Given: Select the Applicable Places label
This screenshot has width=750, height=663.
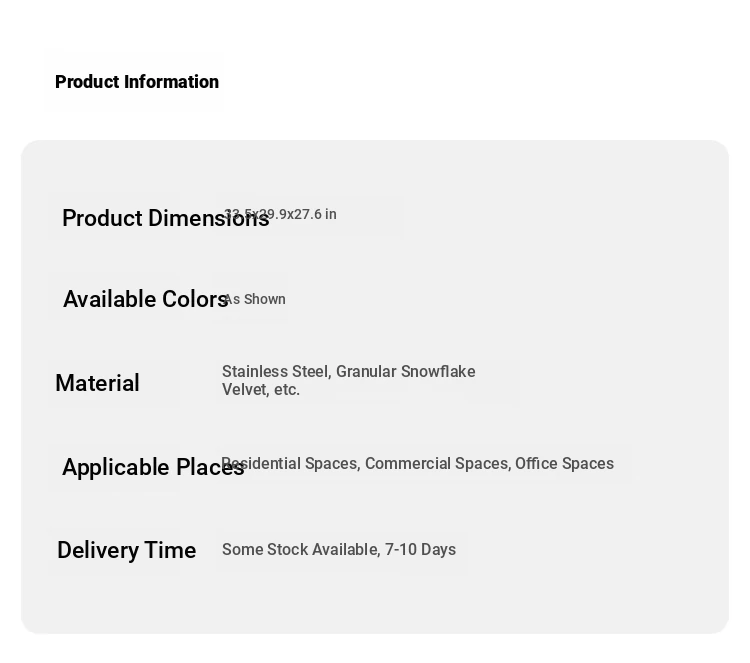Looking at the screenshot, I should [153, 467].
